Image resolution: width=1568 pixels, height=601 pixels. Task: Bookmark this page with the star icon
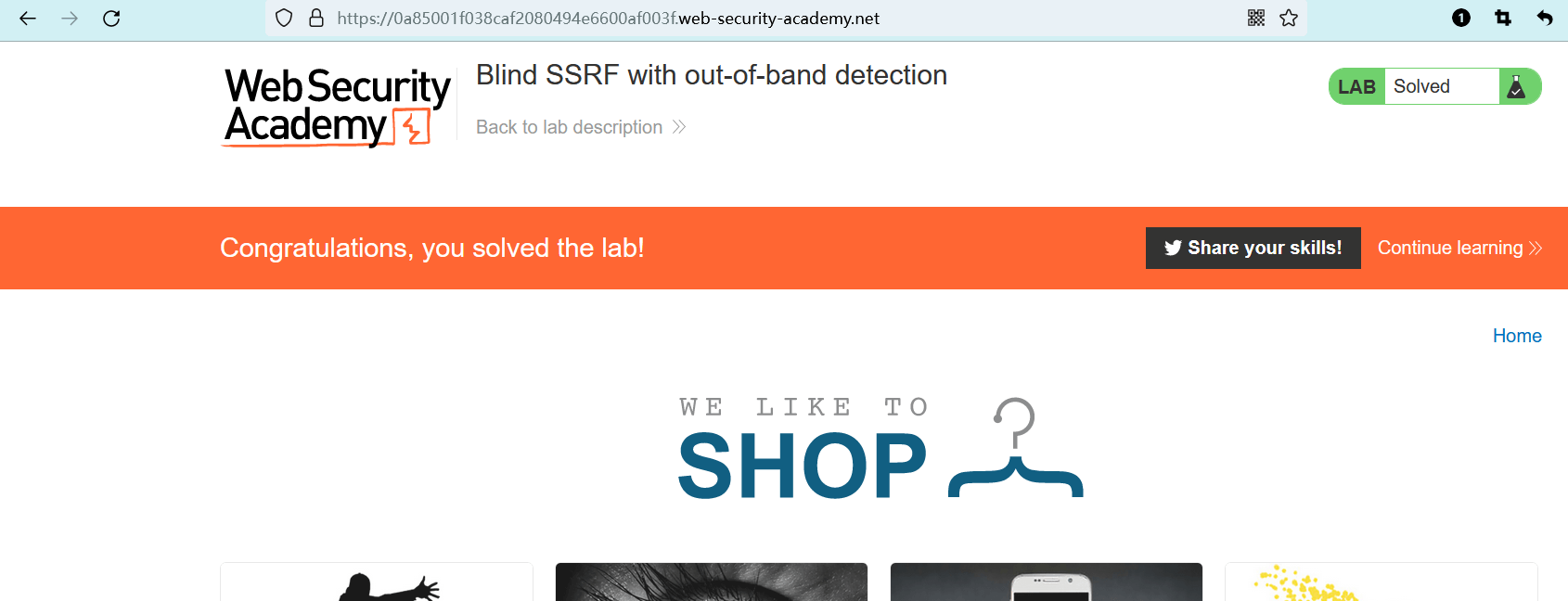point(1289,19)
